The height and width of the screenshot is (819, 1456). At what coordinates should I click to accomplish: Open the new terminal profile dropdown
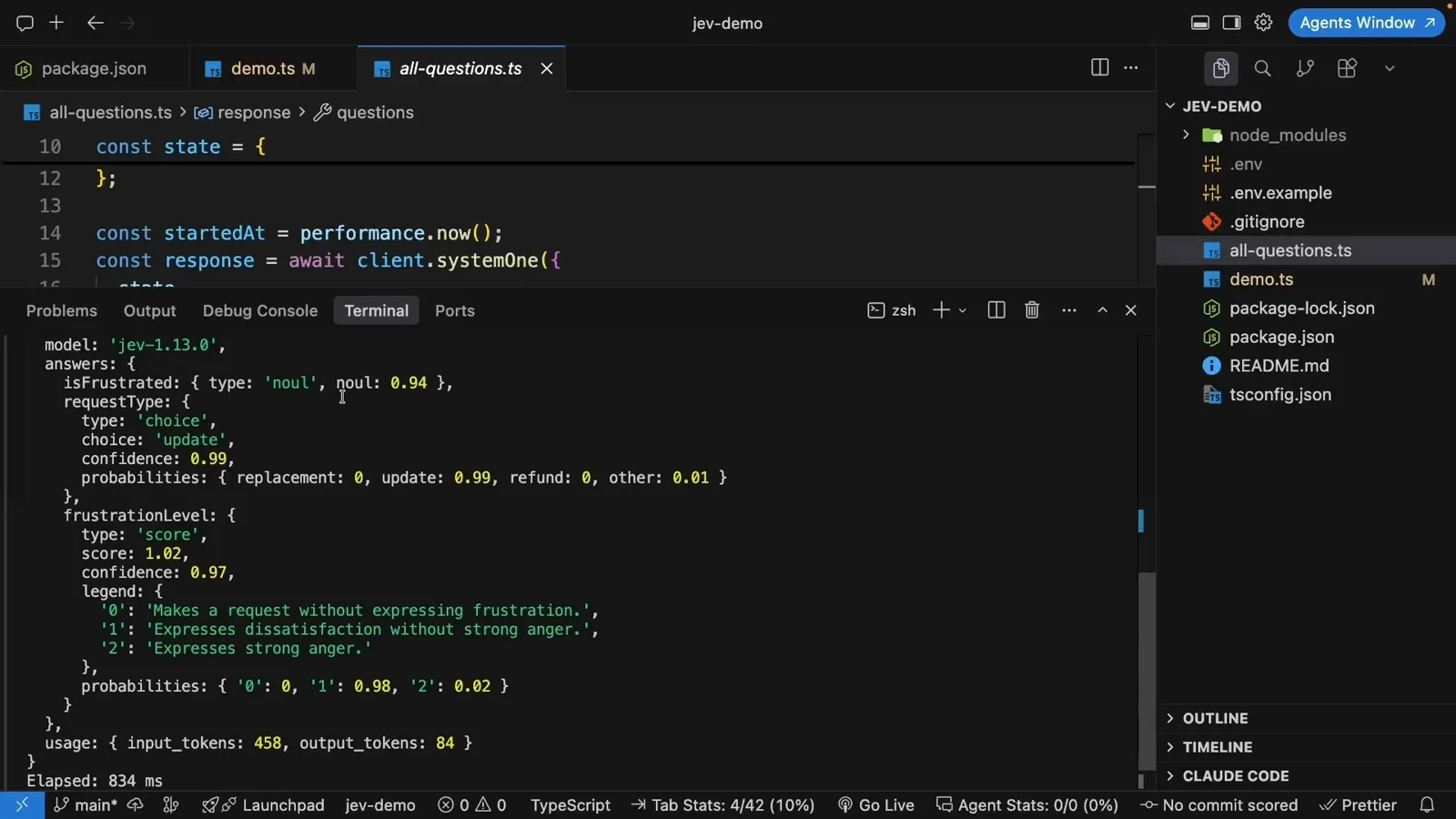coord(963,311)
